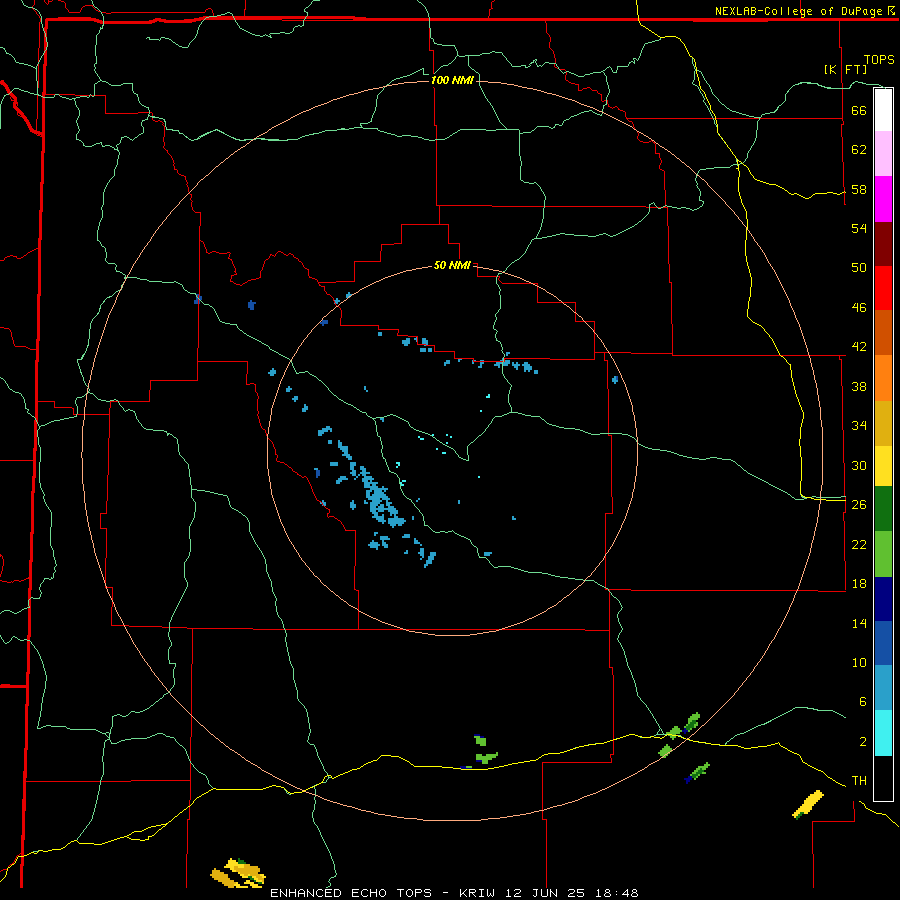Click the 54 value on the scale
900x900 pixels.
(x=859, y=228)
